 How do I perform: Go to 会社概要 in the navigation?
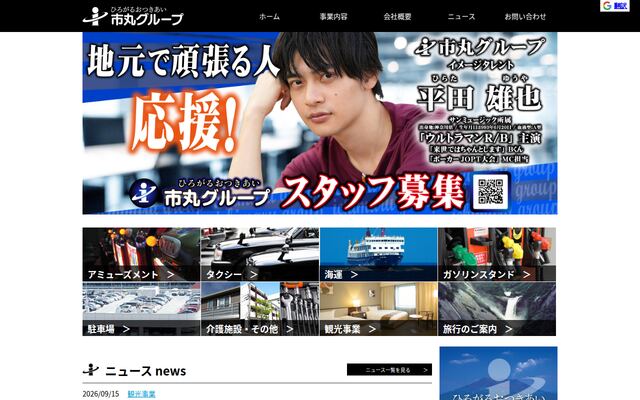[397, 17]
